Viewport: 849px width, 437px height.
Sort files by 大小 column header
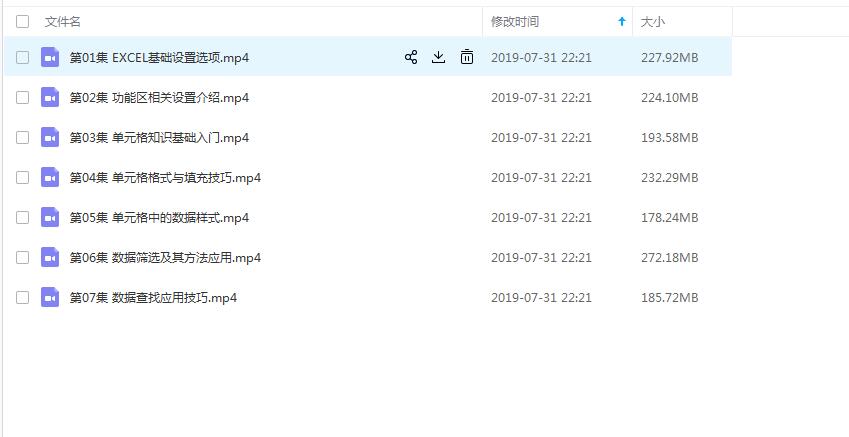click(652, 22)
